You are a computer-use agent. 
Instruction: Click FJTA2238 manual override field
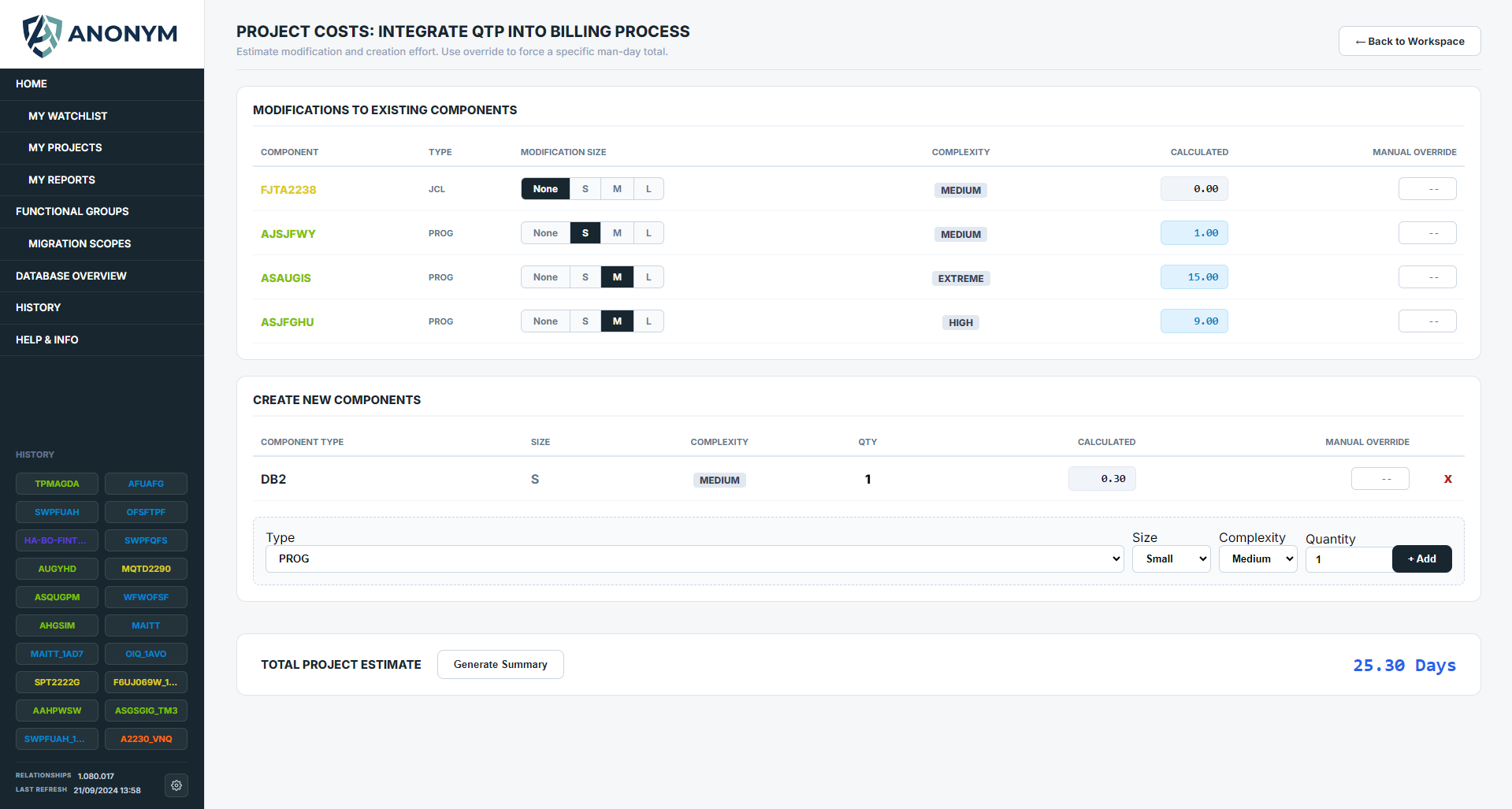coord(1427,189)
